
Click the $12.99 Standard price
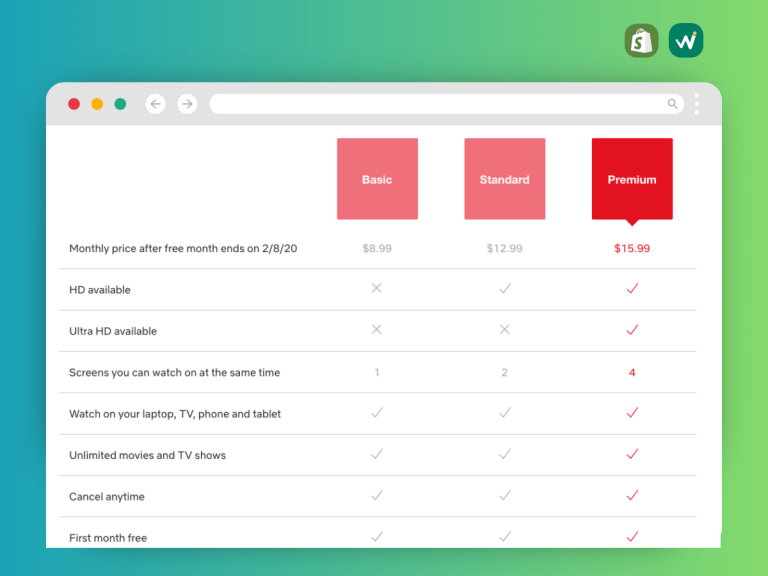[x=504, y=248]
